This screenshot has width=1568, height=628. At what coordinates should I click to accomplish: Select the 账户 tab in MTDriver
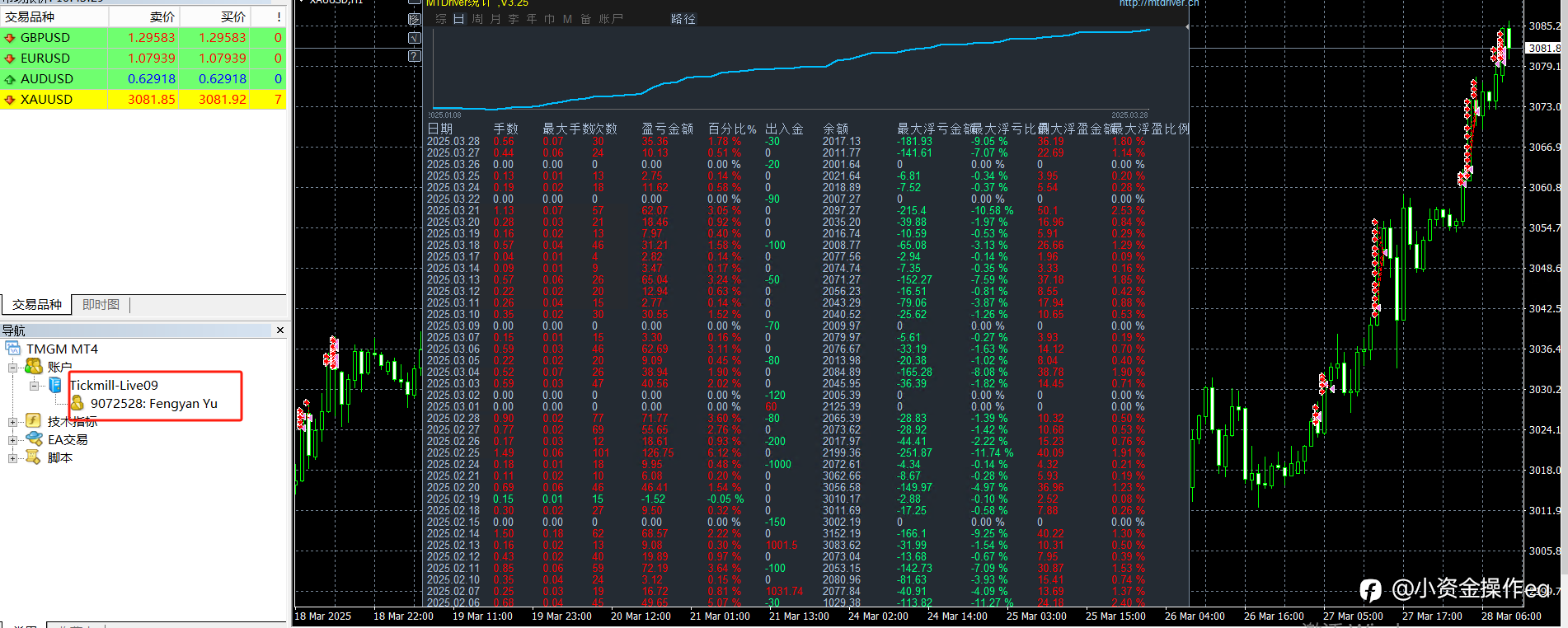(611, 19)
